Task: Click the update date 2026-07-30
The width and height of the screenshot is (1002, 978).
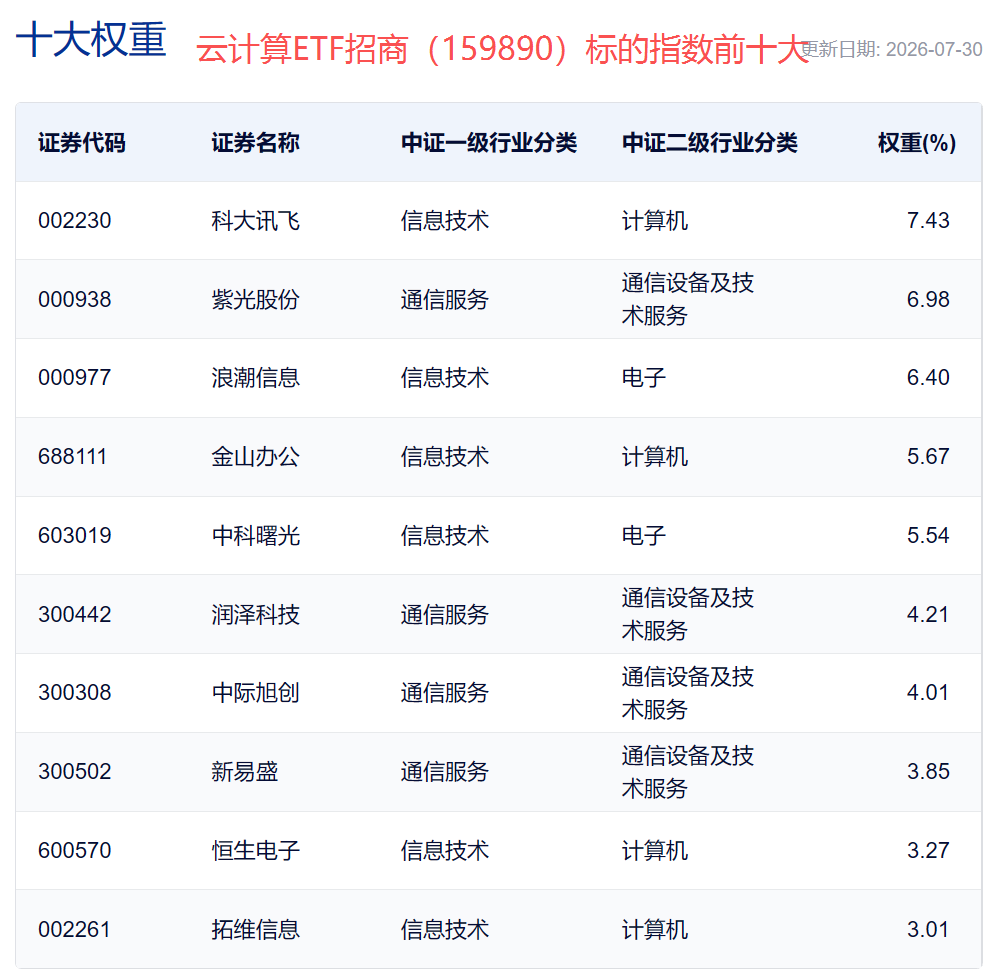Action: [x=934, y=49]
